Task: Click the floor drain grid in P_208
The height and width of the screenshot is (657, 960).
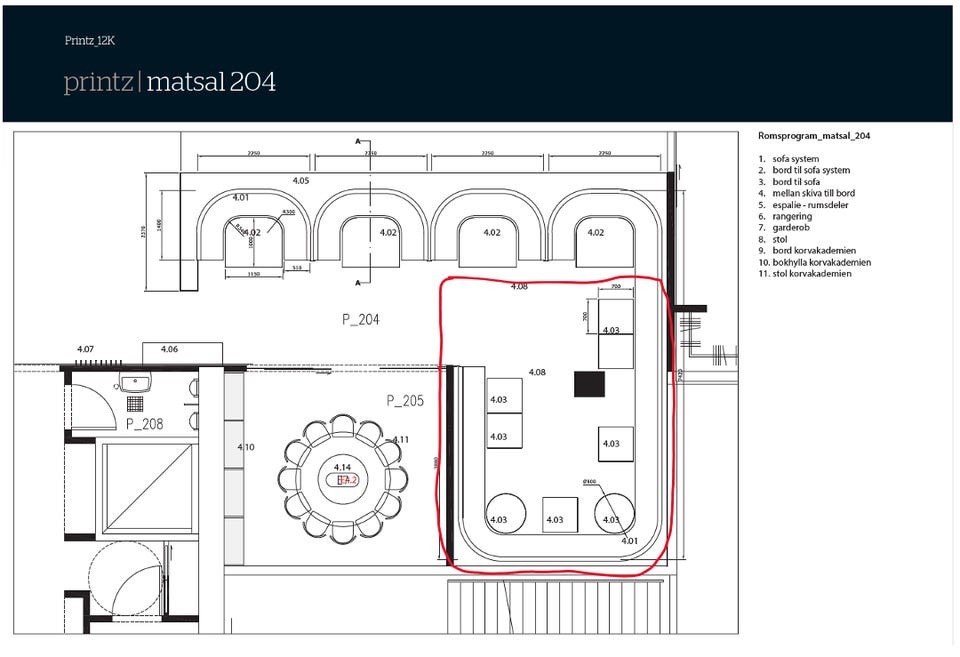Action: tap(135, 404)
